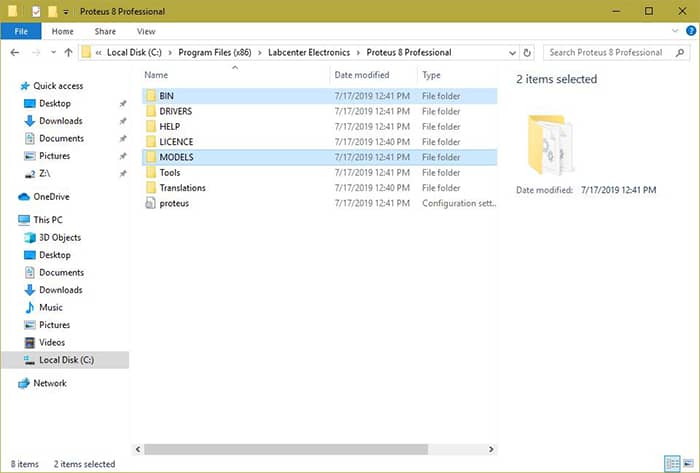
Task: Select the HELP folder
Action: pos(320,127)
